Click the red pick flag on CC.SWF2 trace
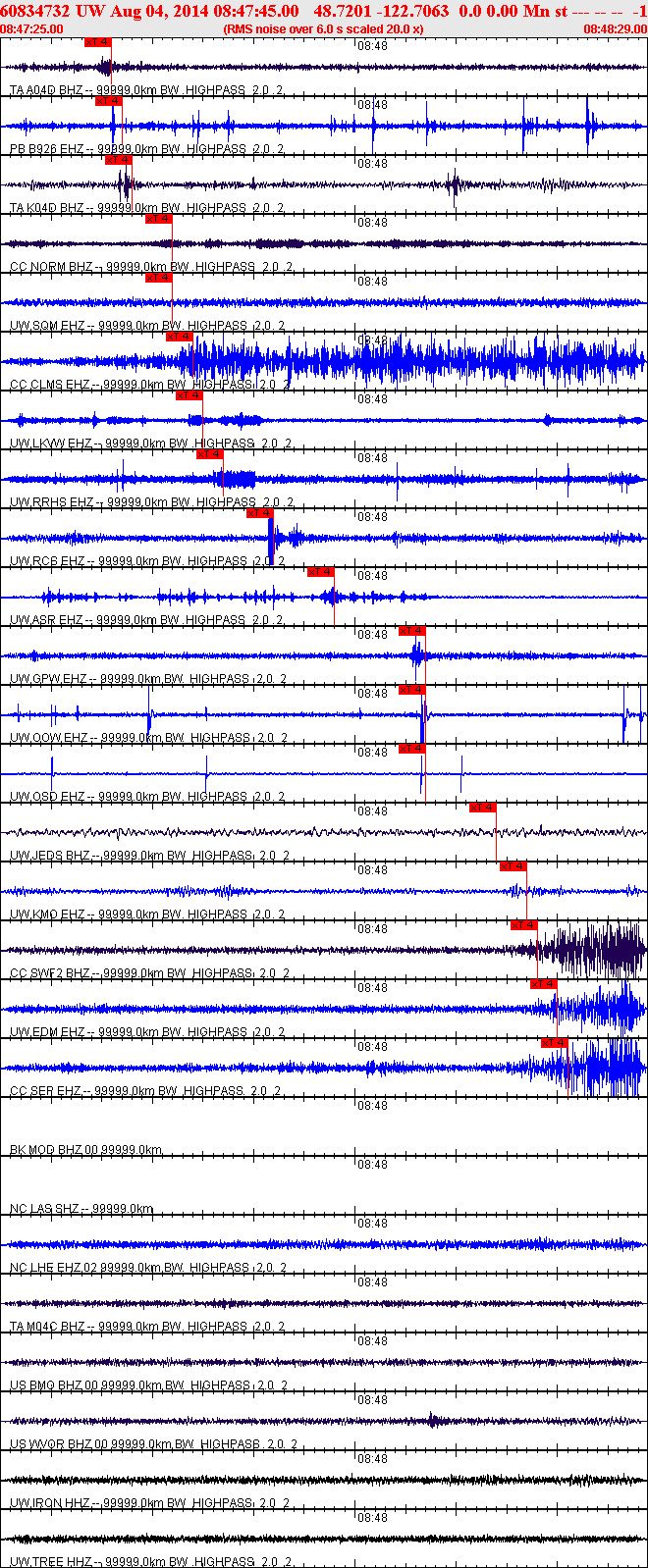 524,925
